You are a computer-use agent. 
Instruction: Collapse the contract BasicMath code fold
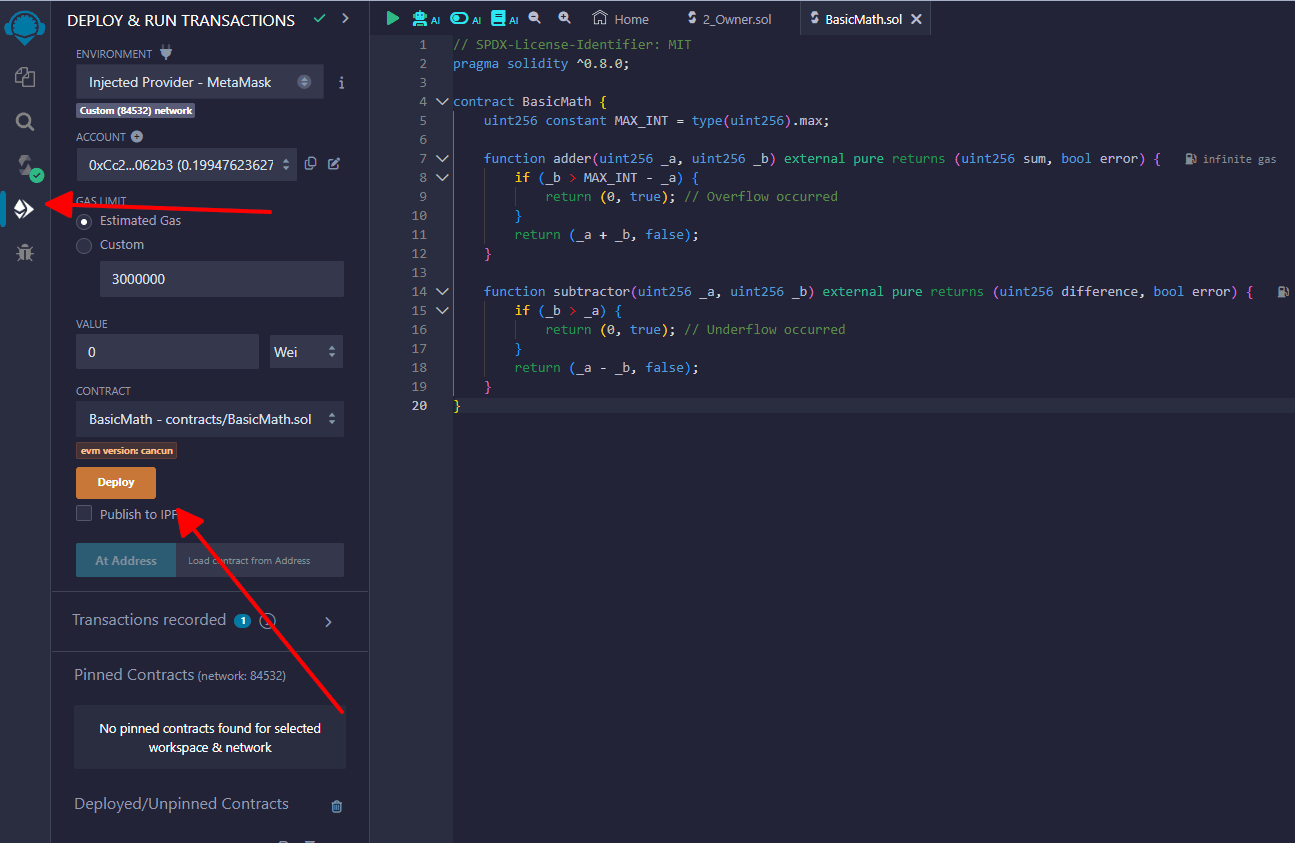click(442, 102)
